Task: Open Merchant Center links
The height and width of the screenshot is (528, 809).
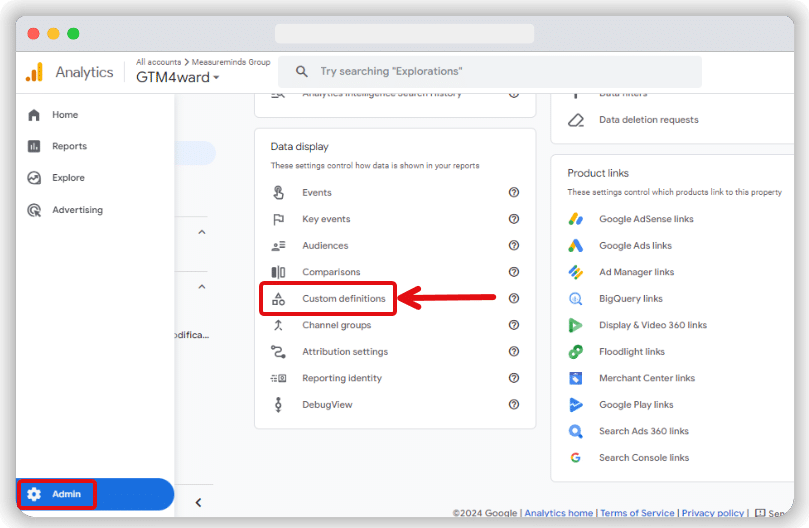Action: coord(647,378)
